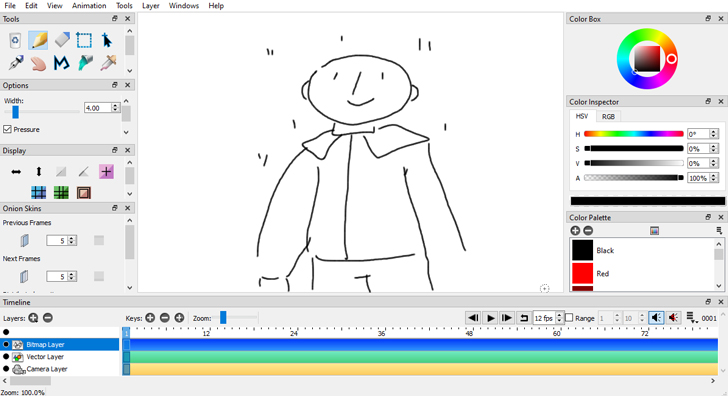Open the fps spinner arrows
This screenshot has width=728, height=396.
pos(559,318)
